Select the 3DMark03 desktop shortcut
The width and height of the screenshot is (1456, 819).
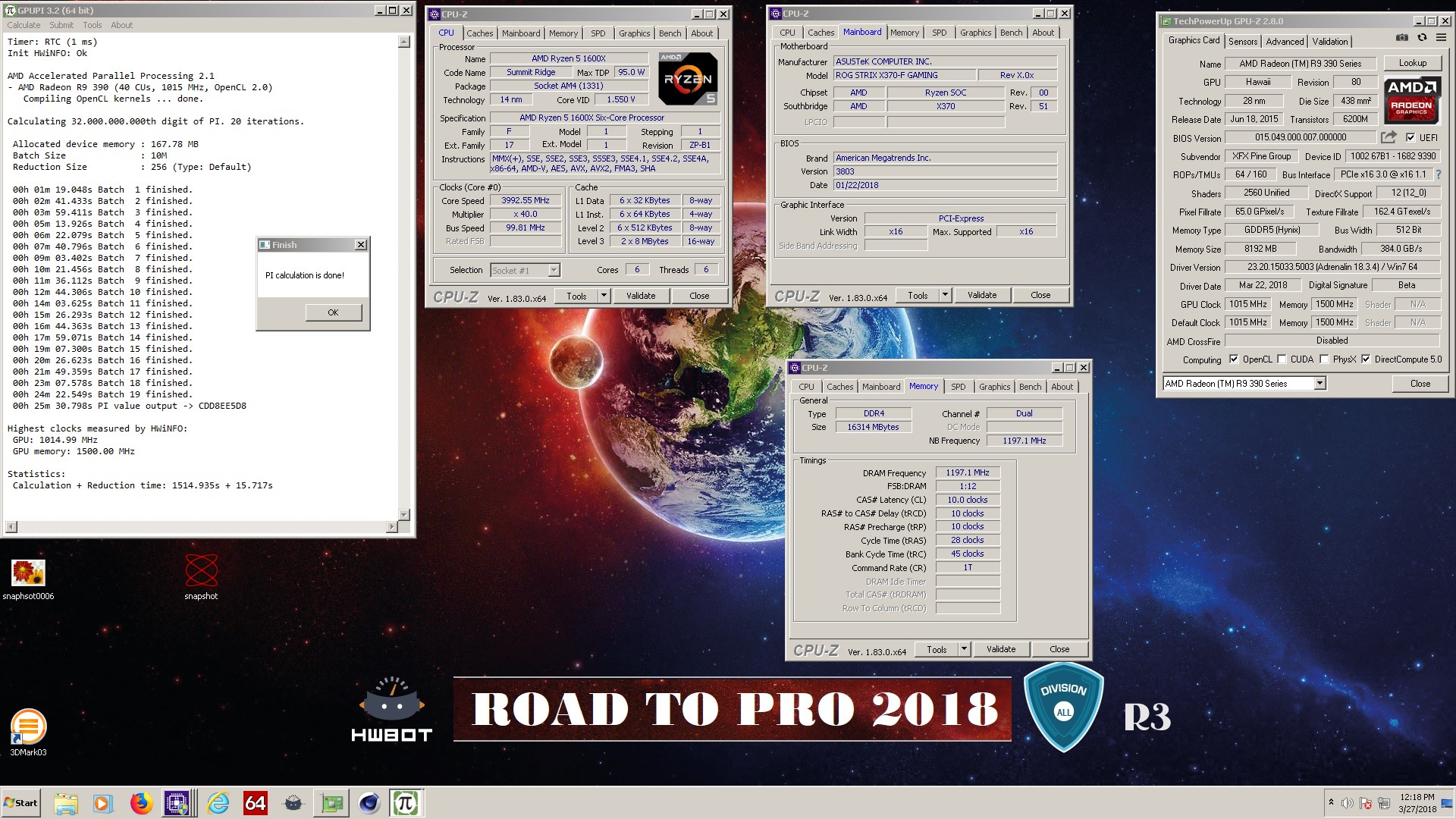click(28, 733)
